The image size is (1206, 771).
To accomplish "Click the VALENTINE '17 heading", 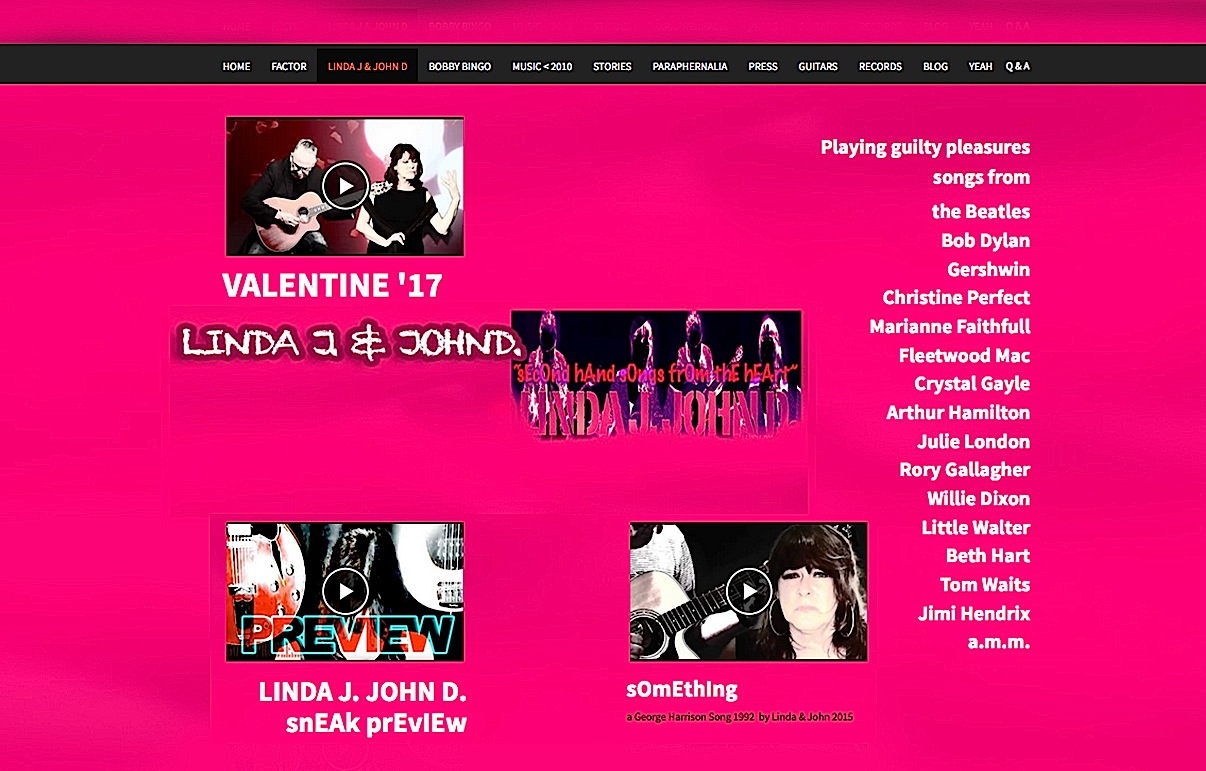I will (332, 286).
